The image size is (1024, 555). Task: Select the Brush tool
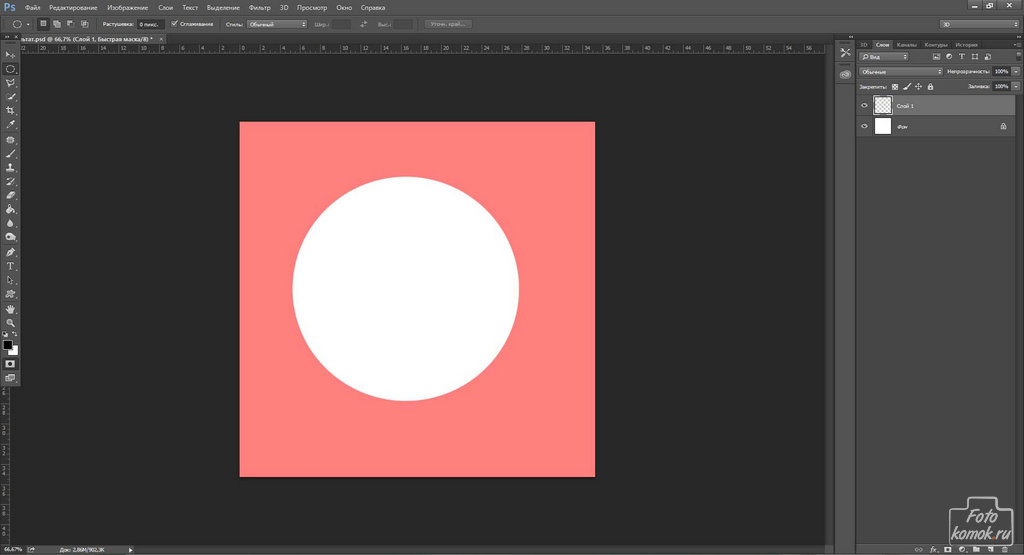point(10,154)
